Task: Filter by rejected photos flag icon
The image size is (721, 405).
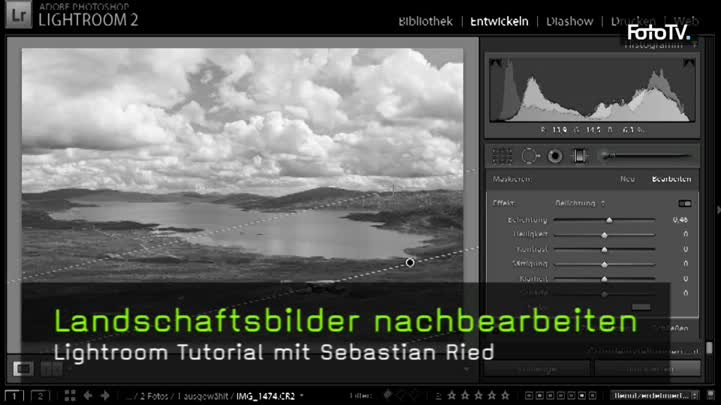Action: (x=414, y=395)
